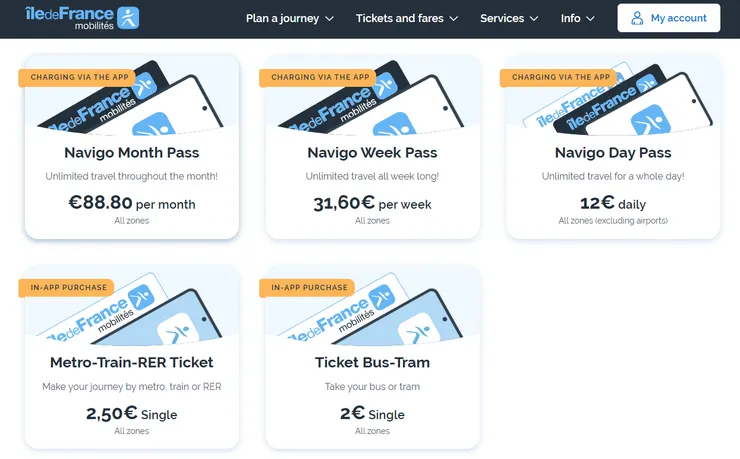Viewport: 740px width, 459px height.
Task: Select the Navigo Month Pass title
Action: click(131, 153)
